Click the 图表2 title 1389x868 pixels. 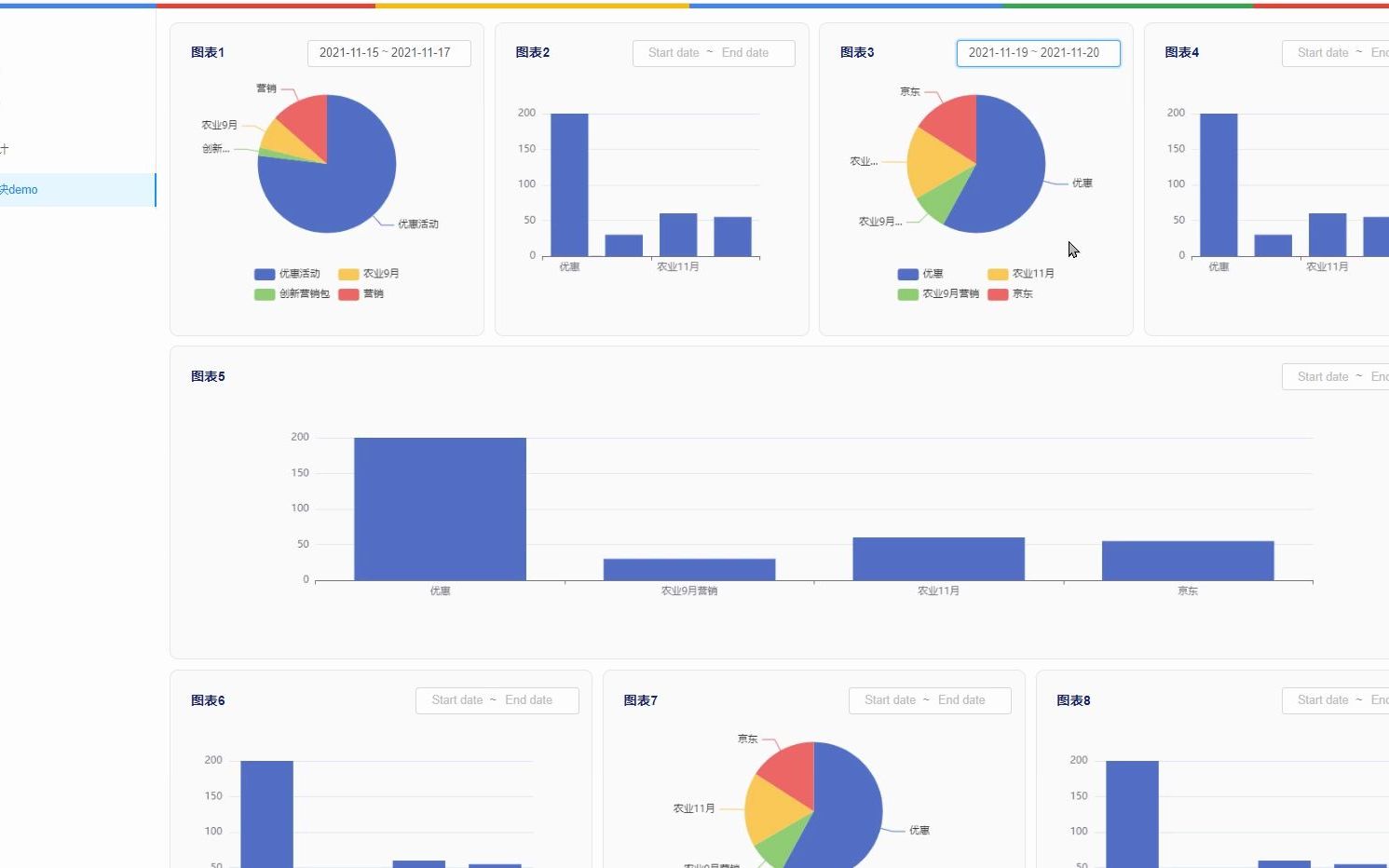pyautogui.click(x=533, y=53)
